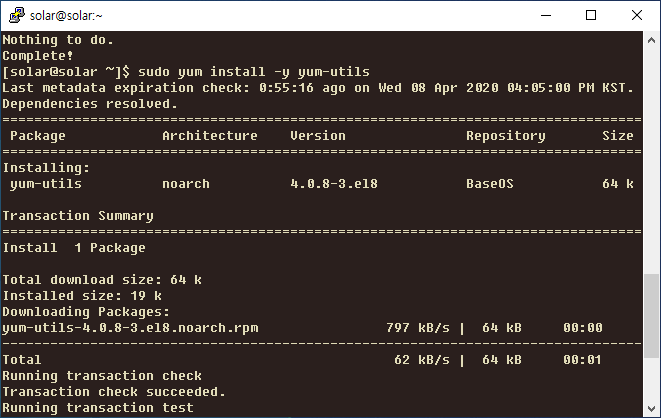Click the 'Running transaction test' line
The image size is (661, 418).
98,408
